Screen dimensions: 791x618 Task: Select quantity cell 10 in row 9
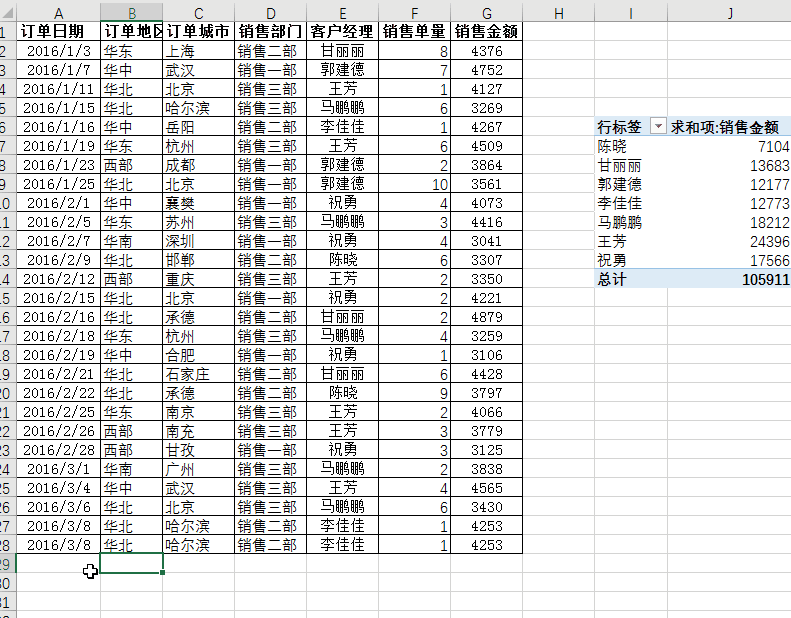click(x=415, y=184)
